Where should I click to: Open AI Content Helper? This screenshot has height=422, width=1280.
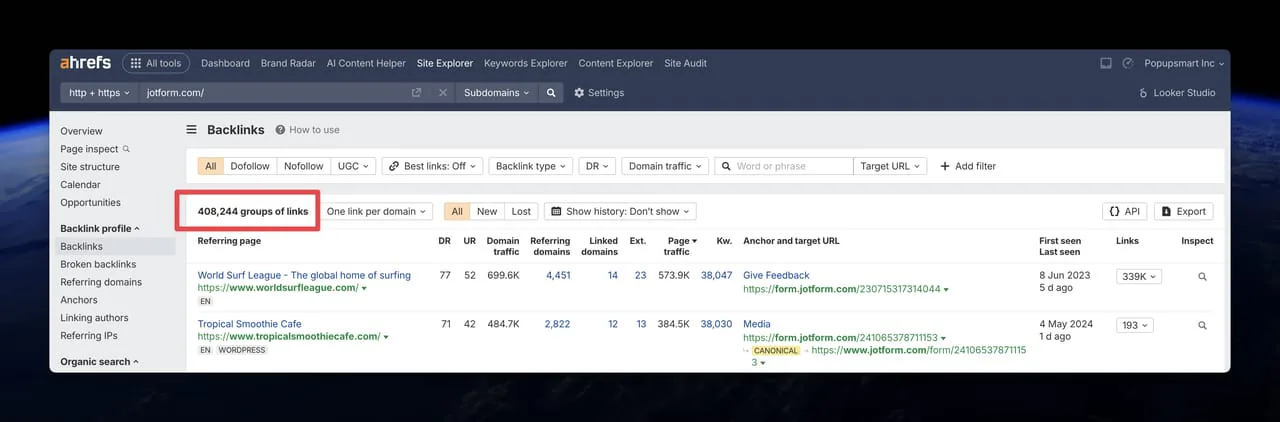click(x=366, y=63)
